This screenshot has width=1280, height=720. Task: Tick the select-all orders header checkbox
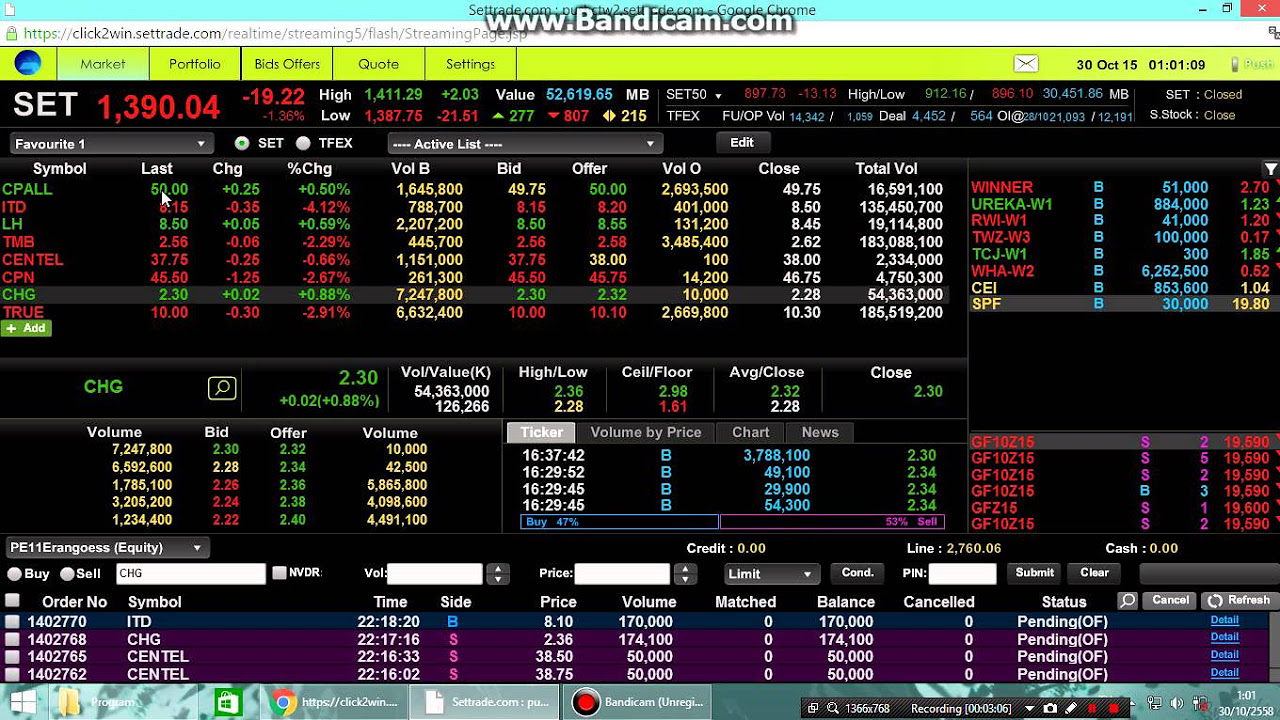12,601
